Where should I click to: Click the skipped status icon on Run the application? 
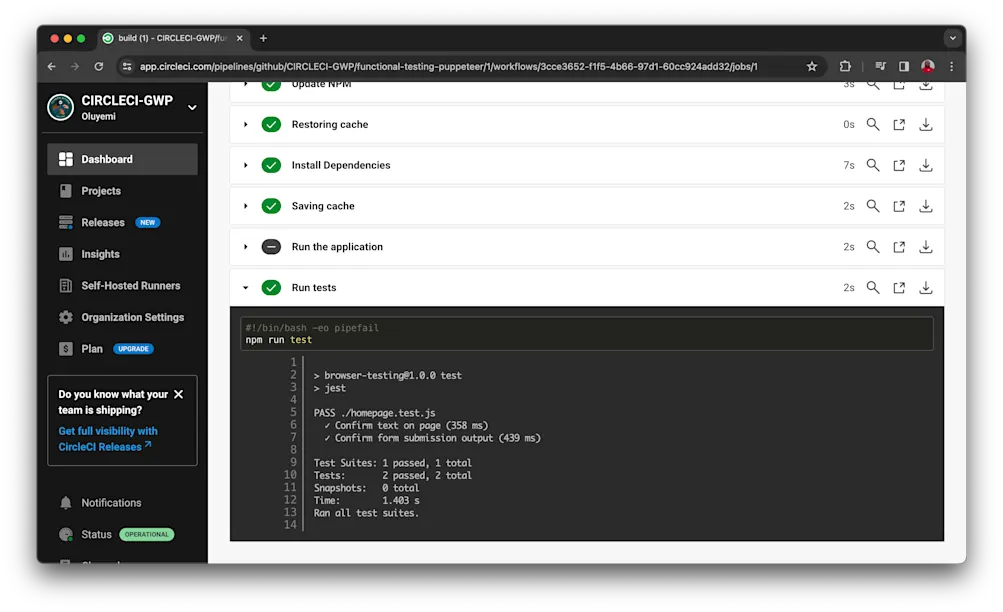click(270, 246)
